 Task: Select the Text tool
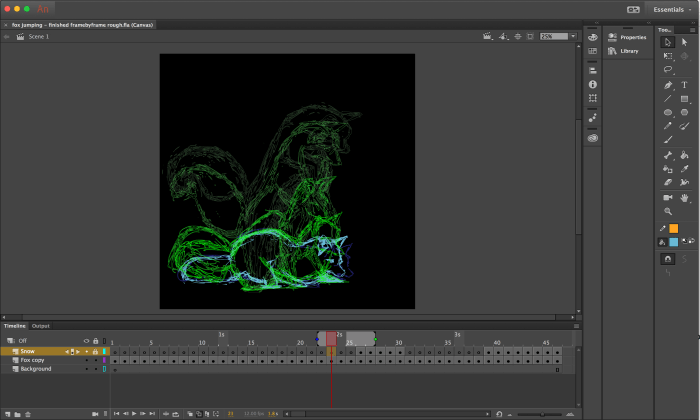(685, 85)
